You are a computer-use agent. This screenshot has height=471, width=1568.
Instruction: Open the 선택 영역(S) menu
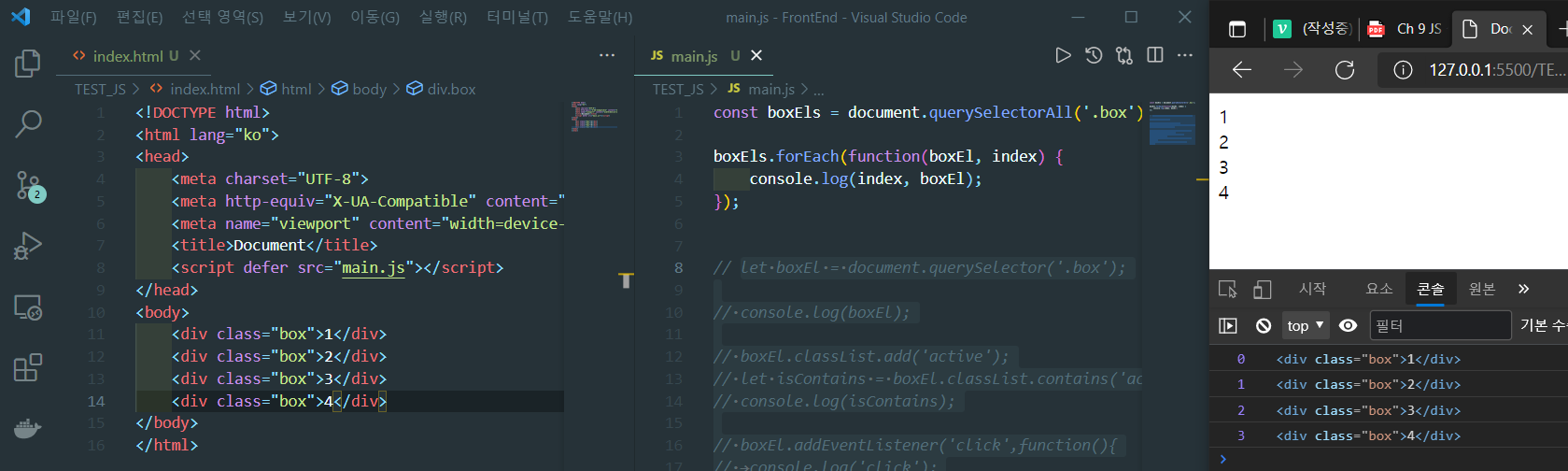click(222, 17)
